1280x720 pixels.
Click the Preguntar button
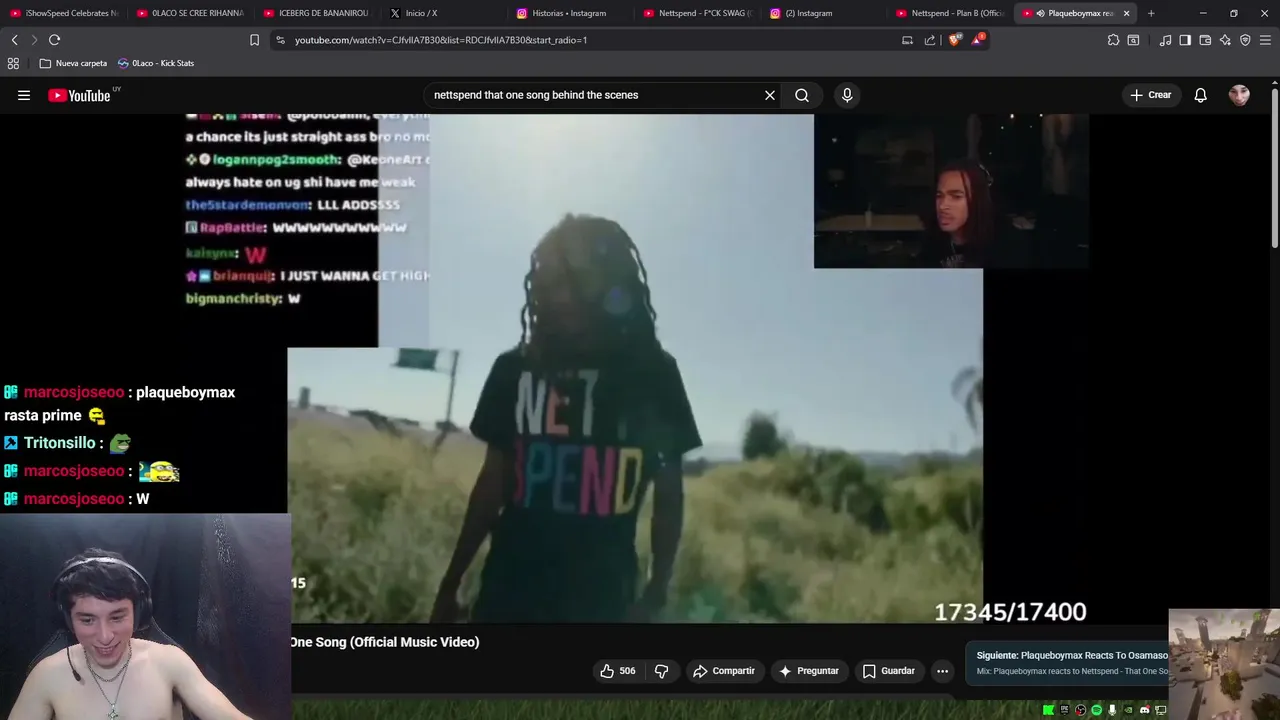click(x=809, y=671)
